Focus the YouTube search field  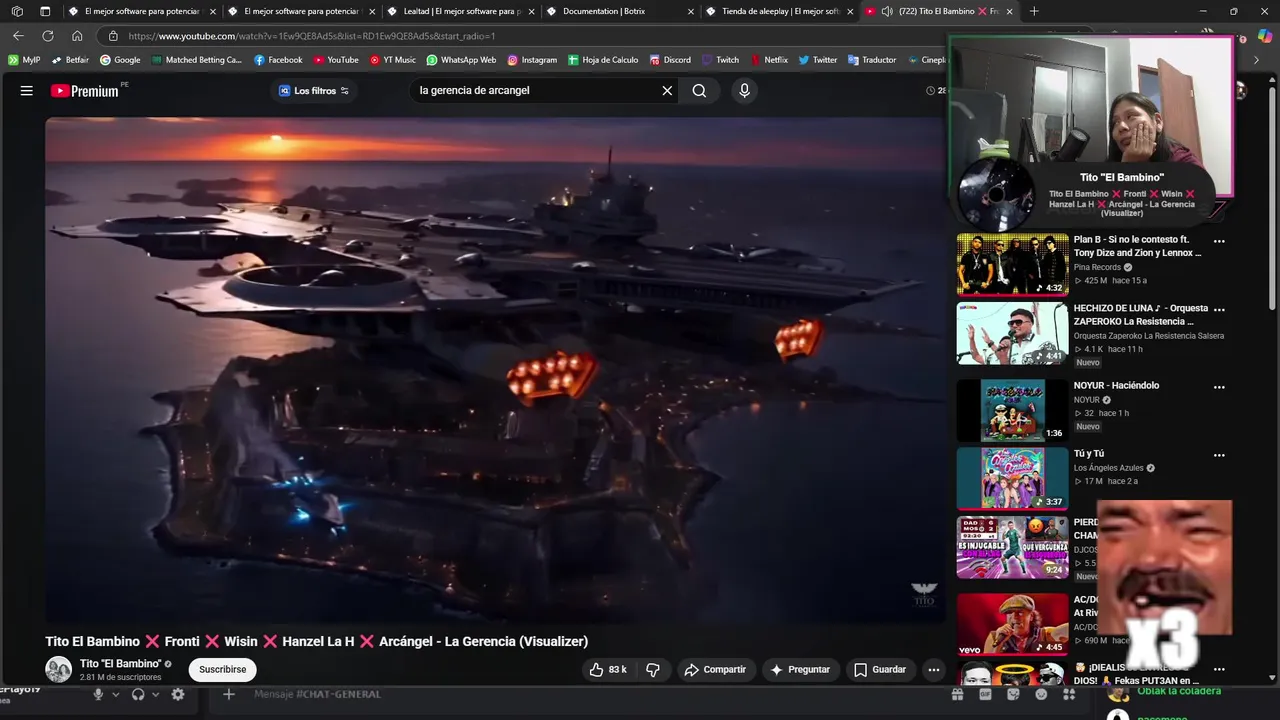click(x=535, y=90)
